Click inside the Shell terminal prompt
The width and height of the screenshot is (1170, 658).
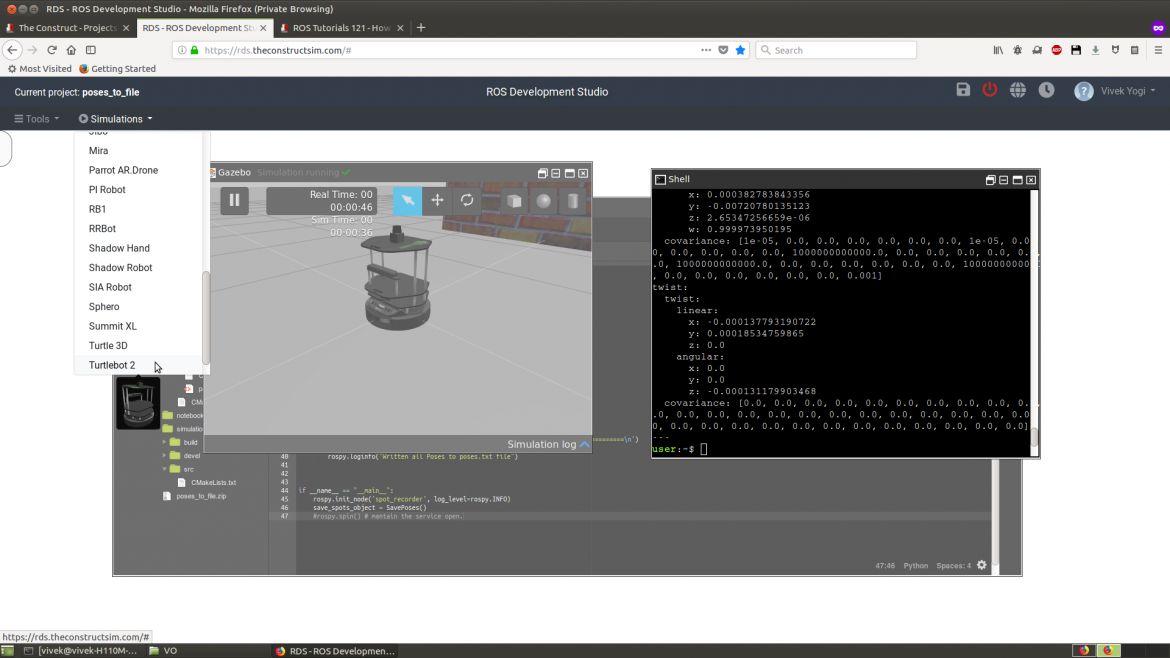pos(704,449)
